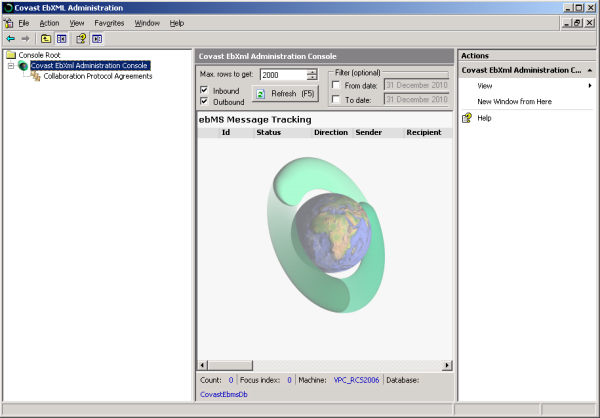600x418 pixels.
Task: Open the Window menu
Action: point(147,23)
